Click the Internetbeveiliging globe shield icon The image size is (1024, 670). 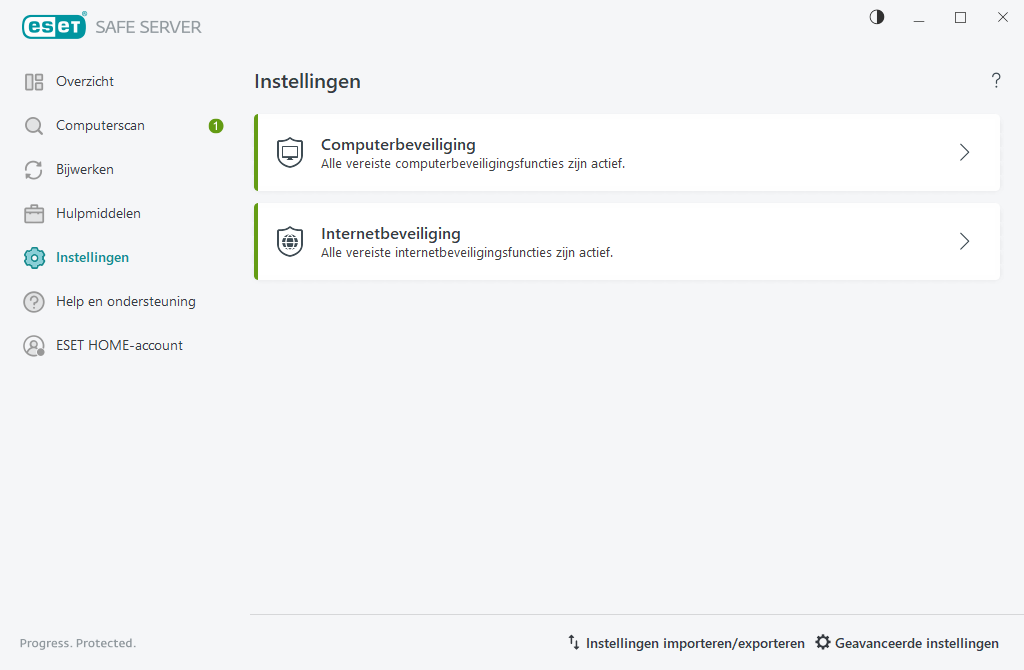pyautogui.click(x=289, y=241)
